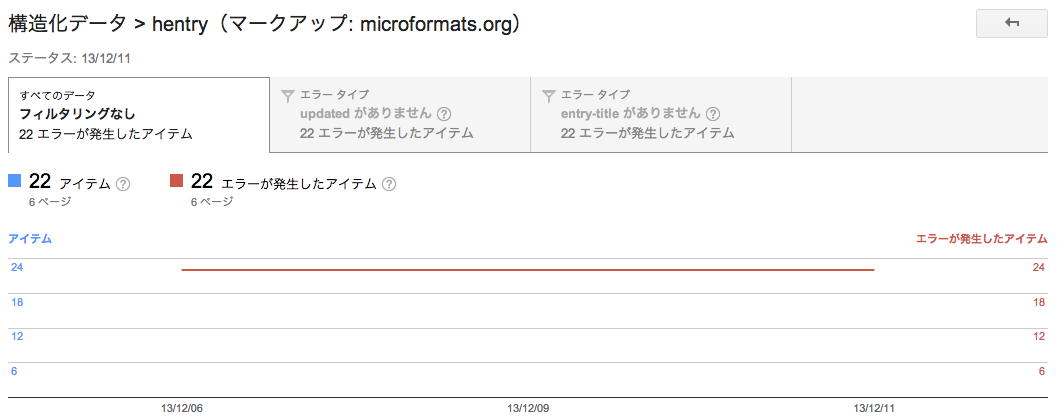Viewport: 1064px width, 418px height.
Task: Click filter funnel icon on updated tab
Action: point(287,96)
